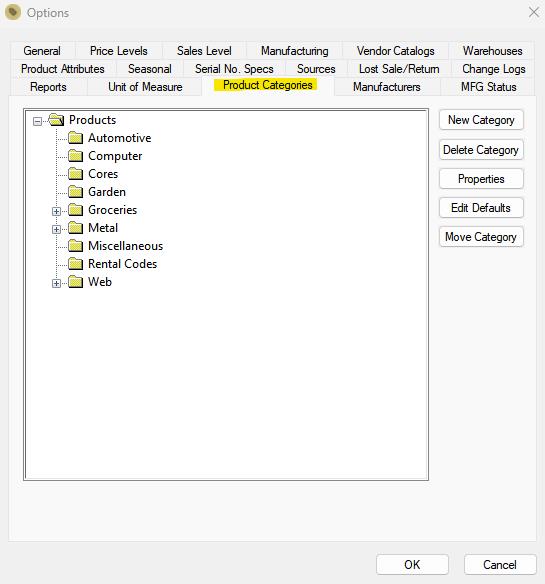This screenshot has width=545, height=584.
Task: Select the Automotive folder icon
Action: (76, 138)
